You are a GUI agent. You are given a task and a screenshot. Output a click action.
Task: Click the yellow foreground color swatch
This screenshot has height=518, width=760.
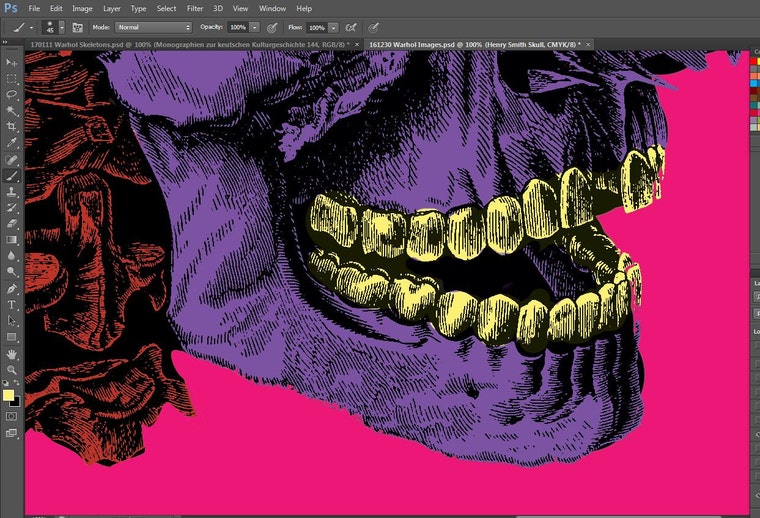[x=8, y=395]
